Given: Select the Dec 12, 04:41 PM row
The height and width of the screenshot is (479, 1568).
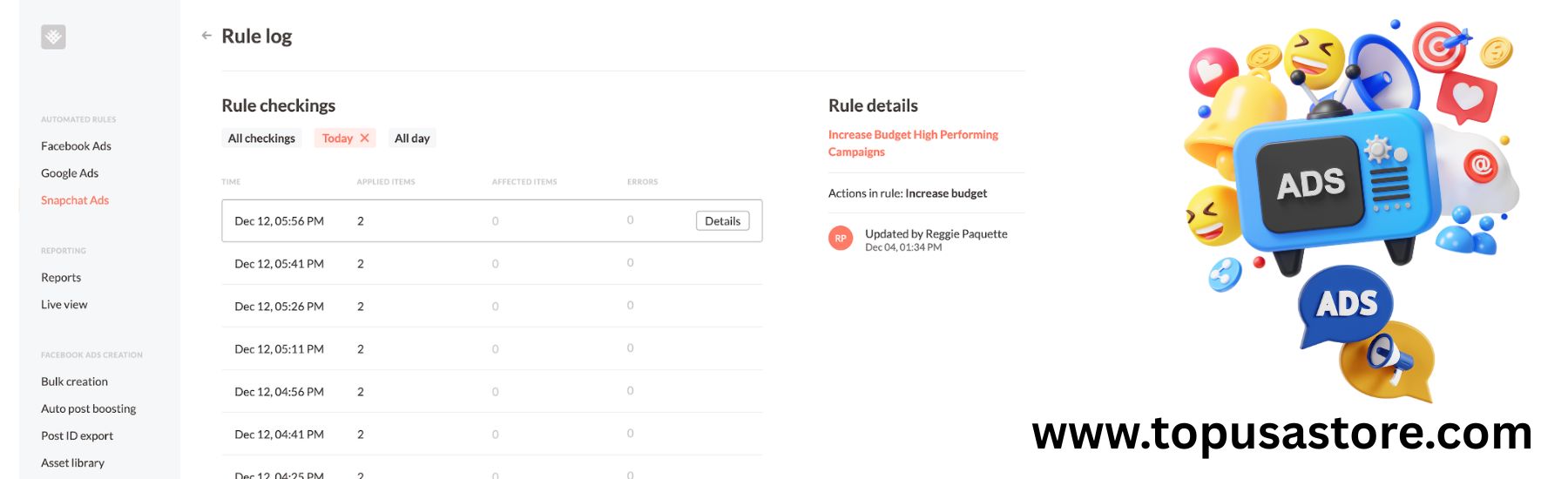Looking at the screenshot, I should tap(492, 434).
